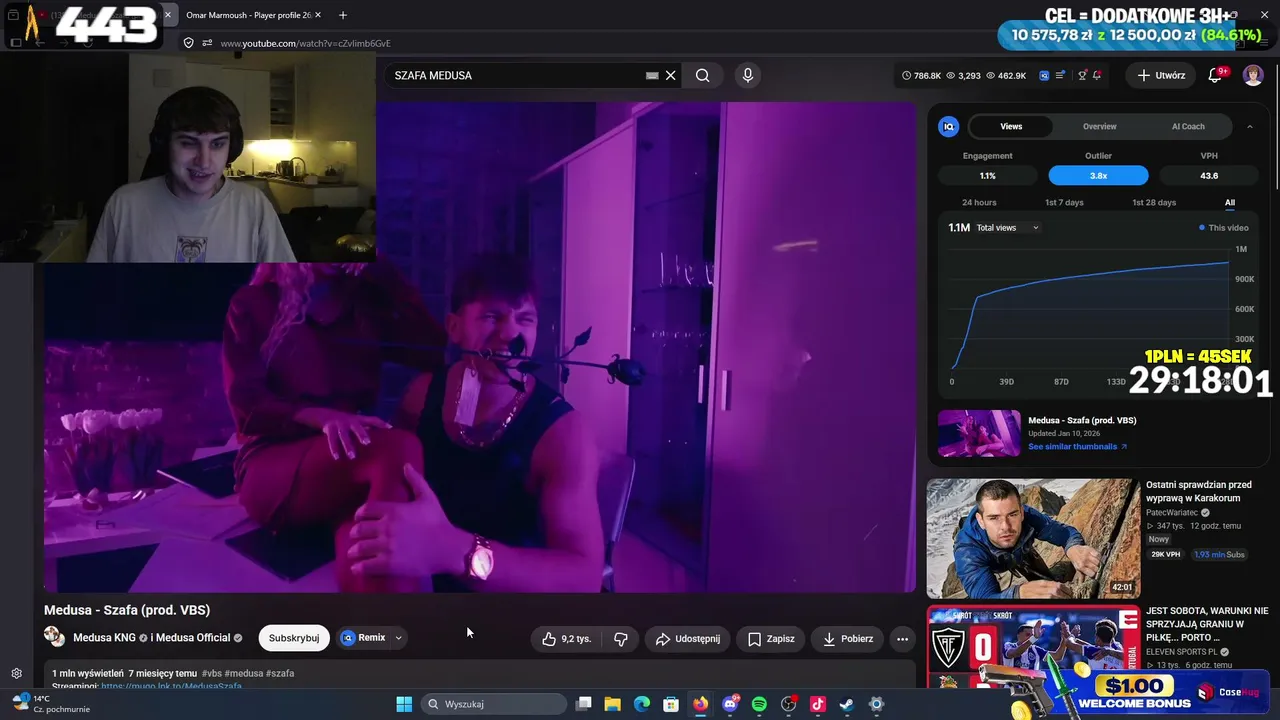Select the Omar Marmoush browser tab
Screen dimensions: 1280x720
(248, 15)
